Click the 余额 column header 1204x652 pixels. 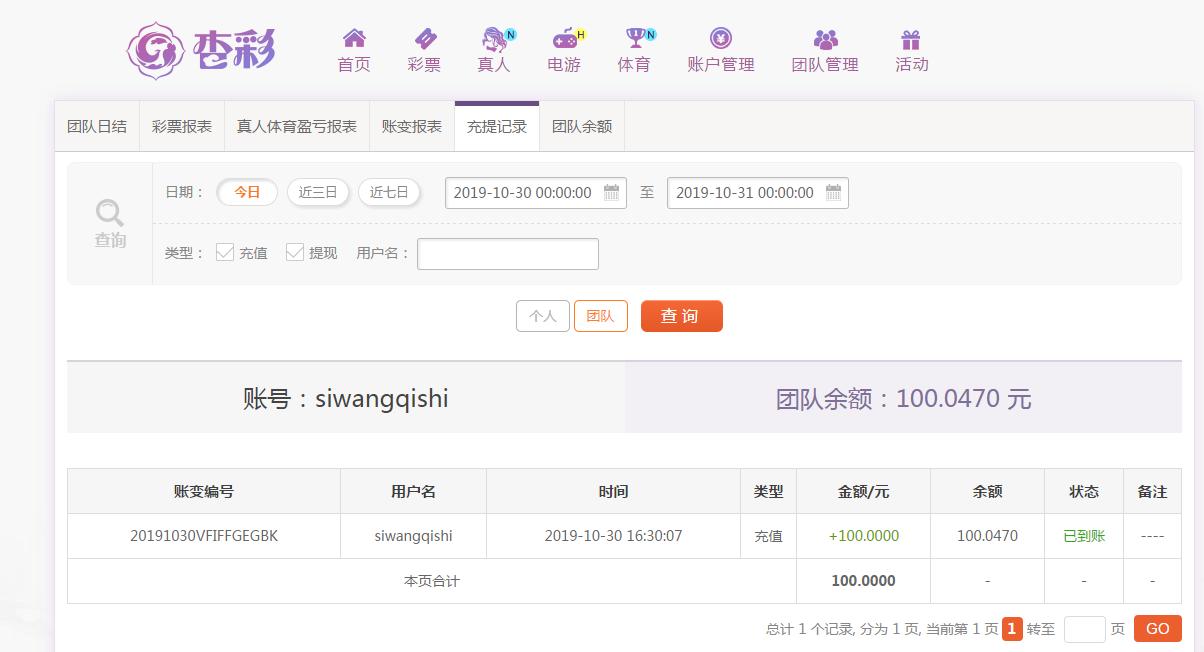tap(987, 491)
